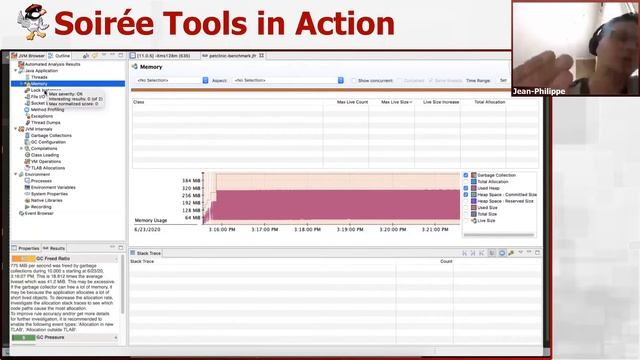Expand the Compilations tree node

point(22,149)
